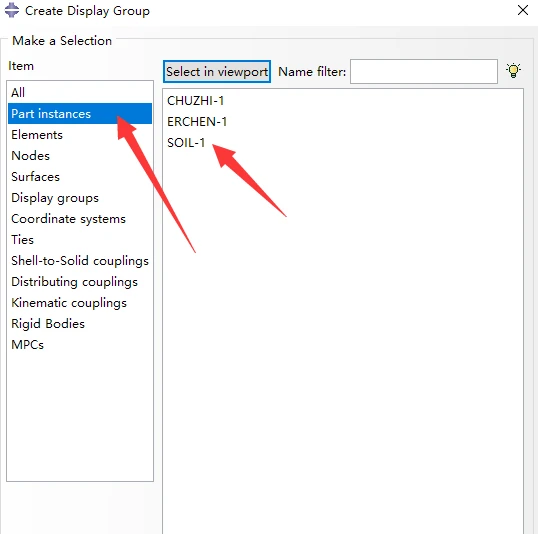Click the Abaqus dialog title icon
Image resolution: width=538 pixels, height=534 pixels.
(12, 10)
